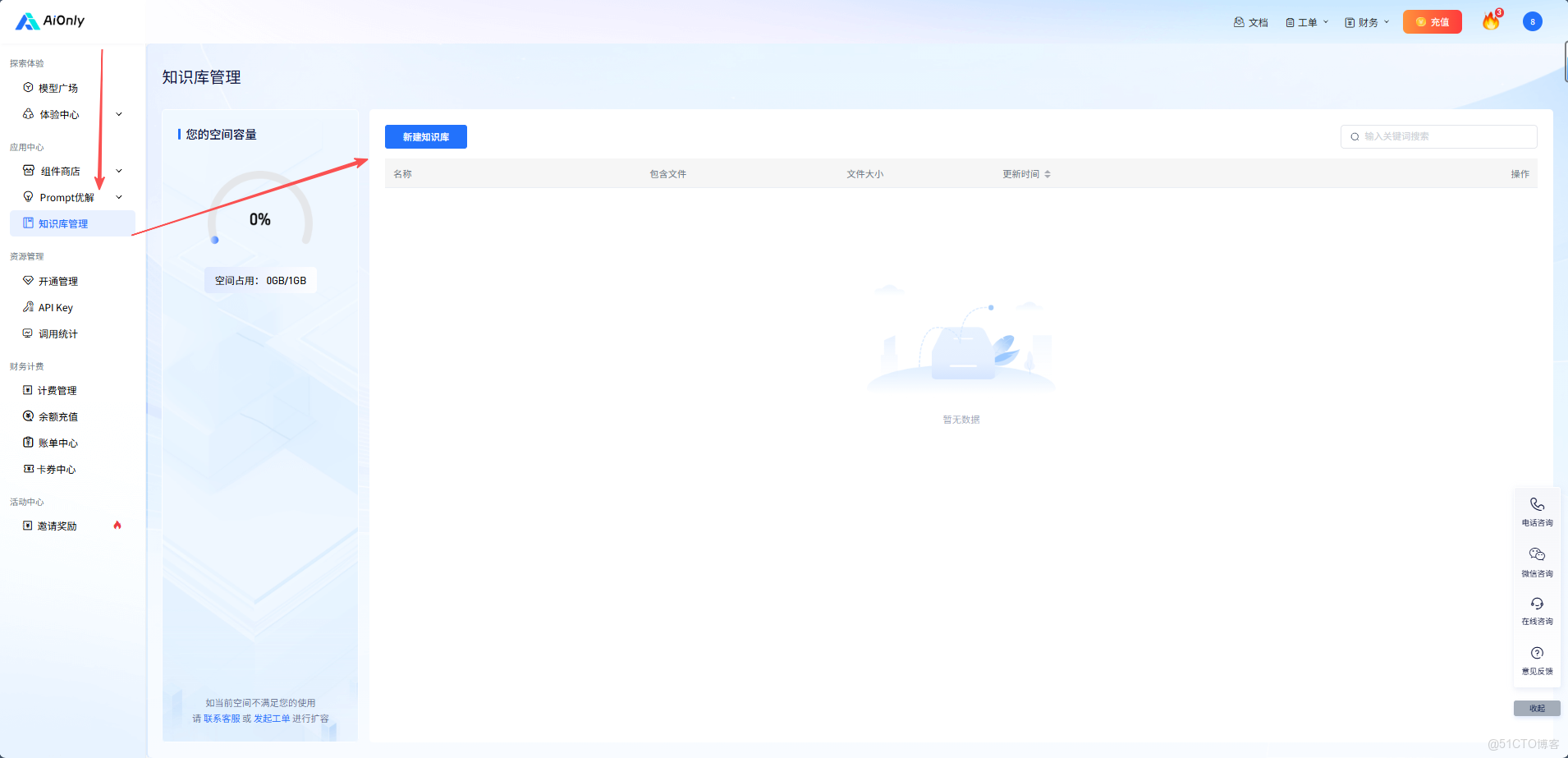Collapse the floating support panel with 收起
Screen dimensions: 1568x758
coord(1537,708)
